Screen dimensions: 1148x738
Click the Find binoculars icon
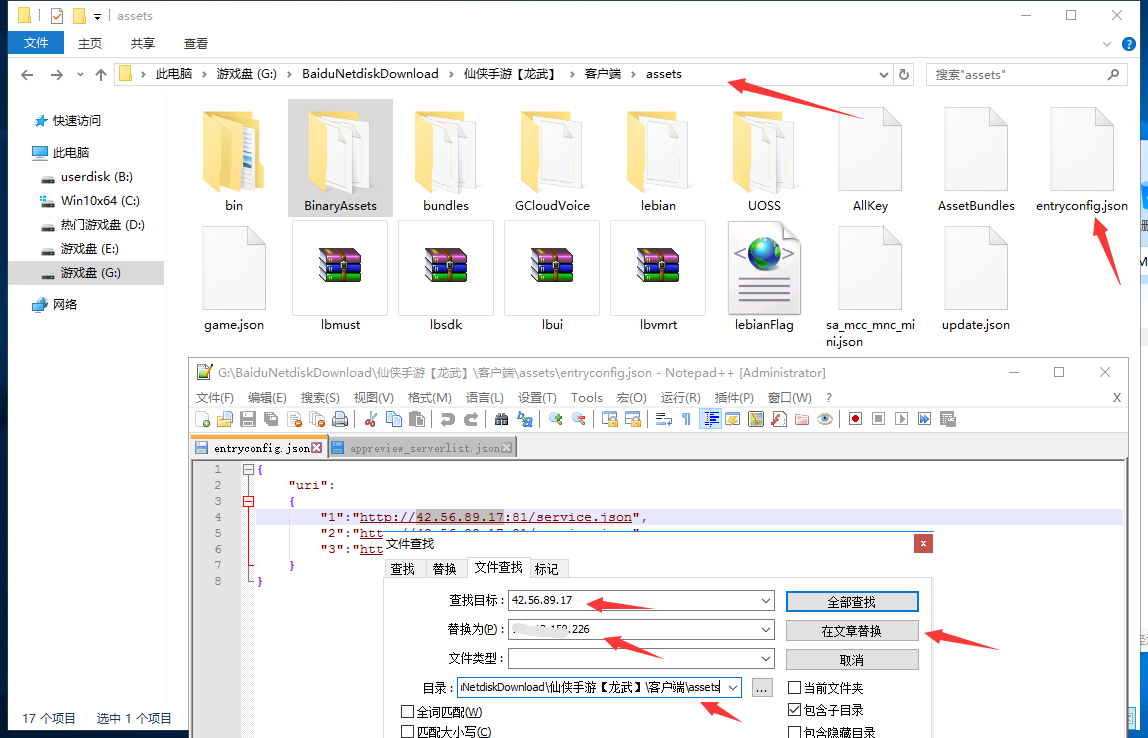click(501, 419)
